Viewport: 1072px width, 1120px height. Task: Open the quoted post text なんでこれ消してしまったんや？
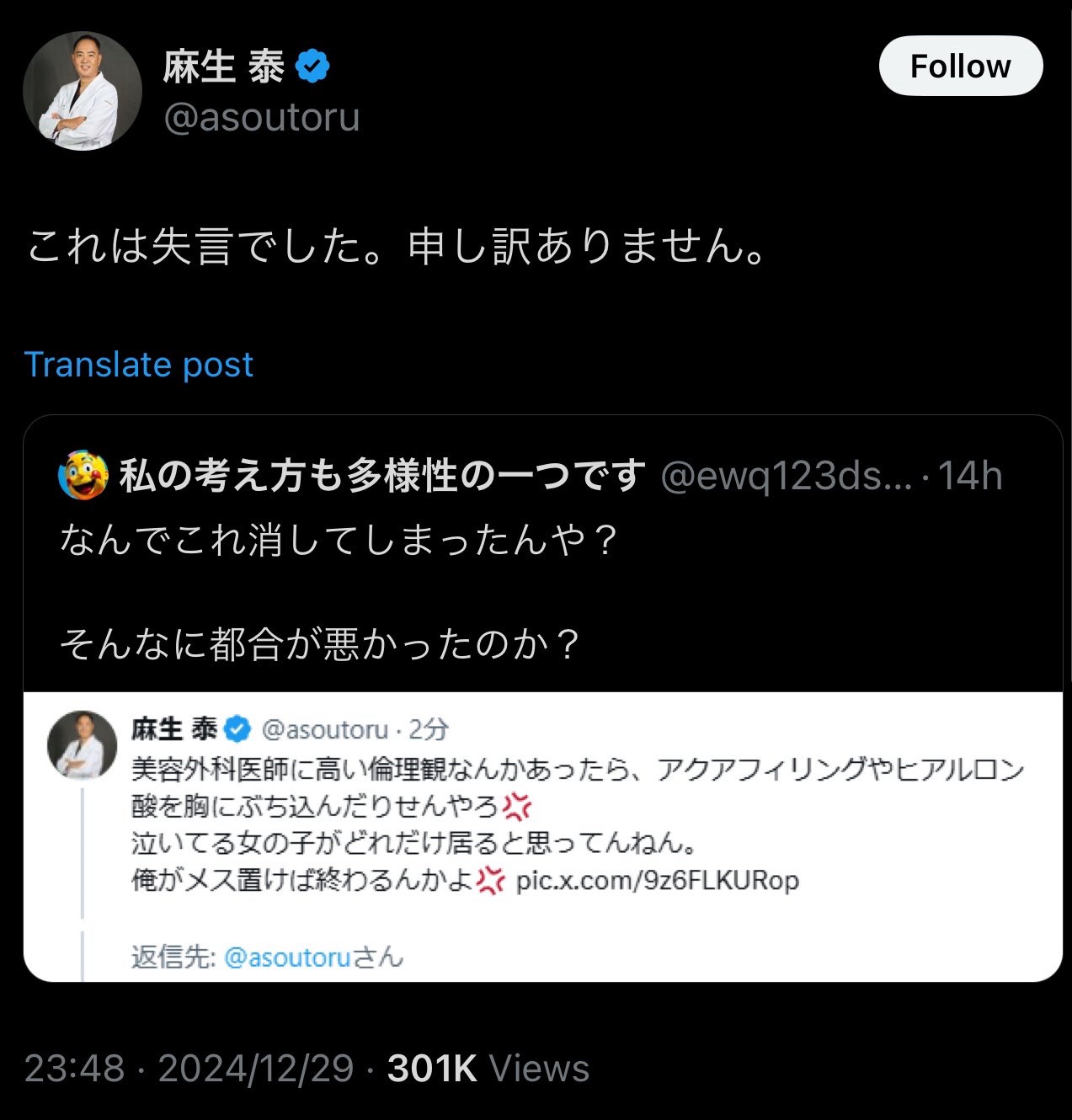339,540
